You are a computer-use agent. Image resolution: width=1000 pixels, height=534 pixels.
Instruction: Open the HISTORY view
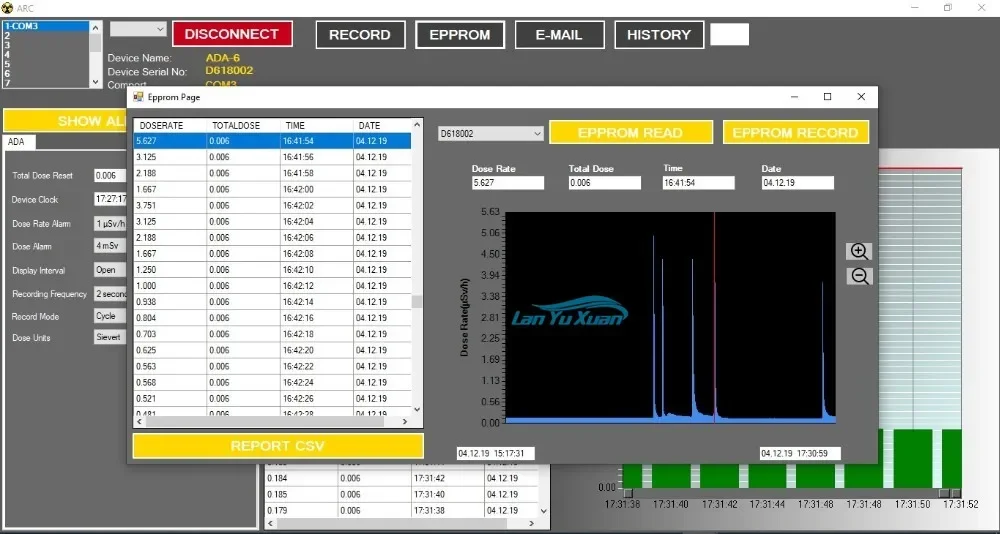point(658,34)
